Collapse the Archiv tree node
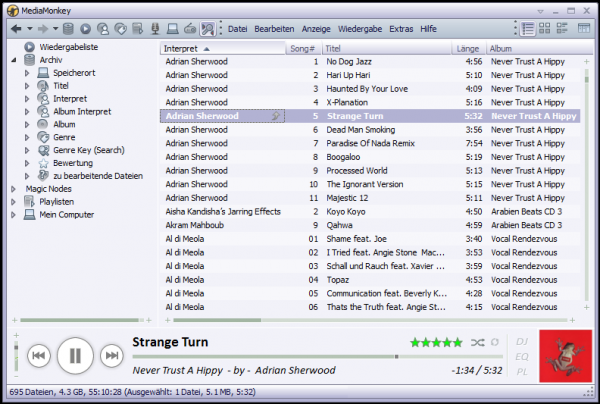 click(x=14, y=60)
